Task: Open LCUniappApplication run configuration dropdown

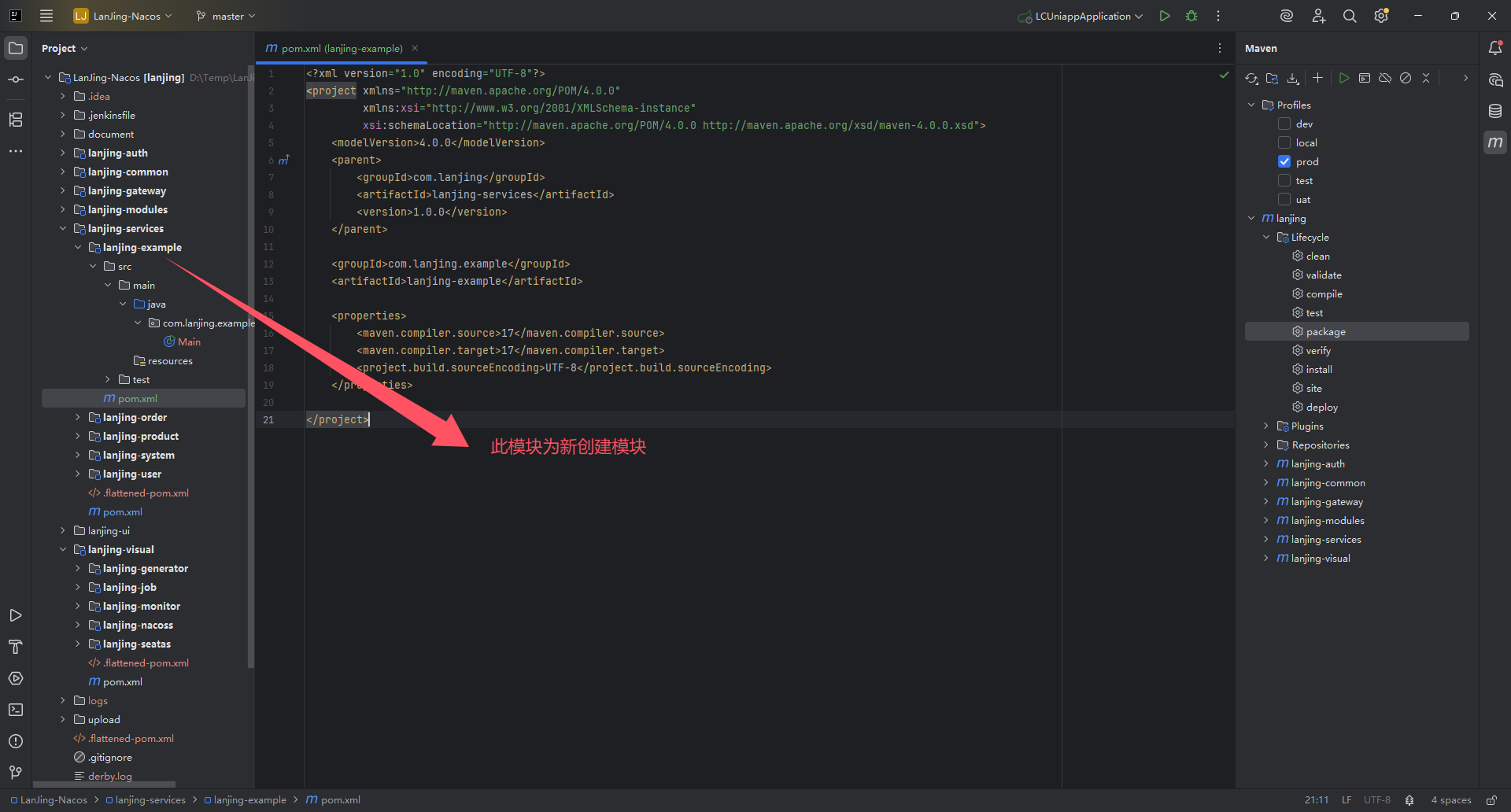Action: pyautogui.click(x=1081, y=16)
